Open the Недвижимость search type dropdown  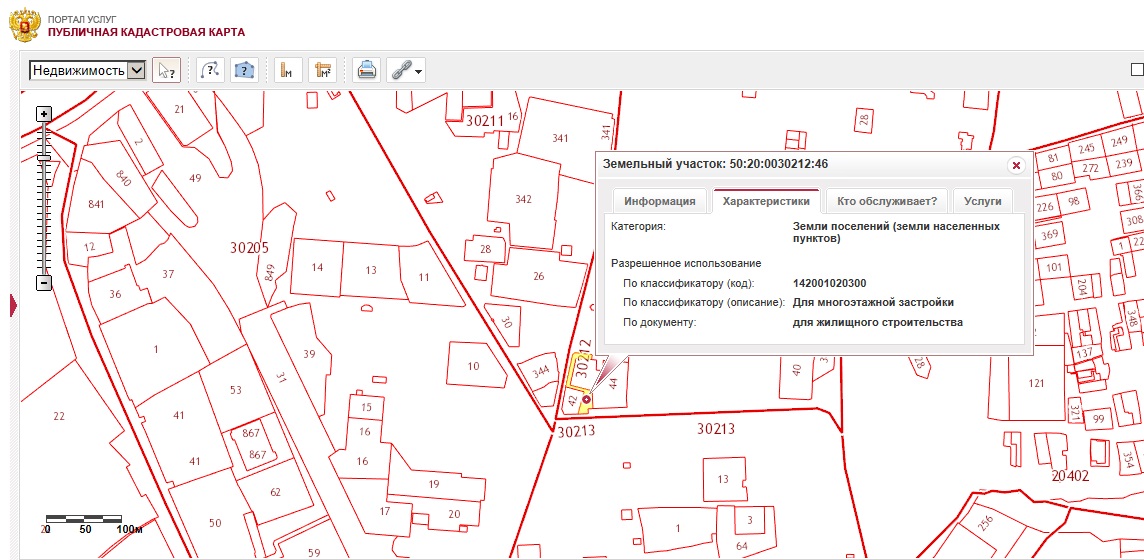coord(88,70)
